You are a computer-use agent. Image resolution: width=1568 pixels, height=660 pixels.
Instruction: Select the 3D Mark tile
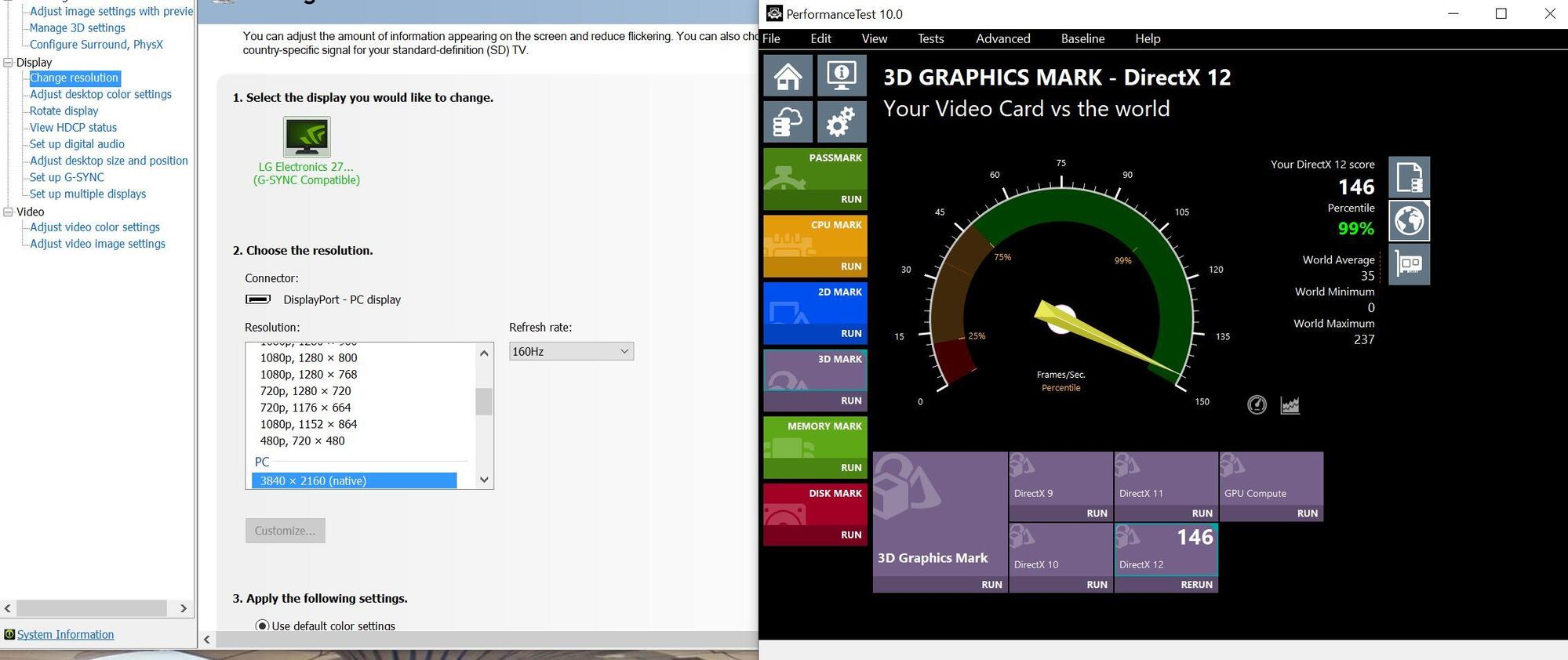[x=815, y=380]
